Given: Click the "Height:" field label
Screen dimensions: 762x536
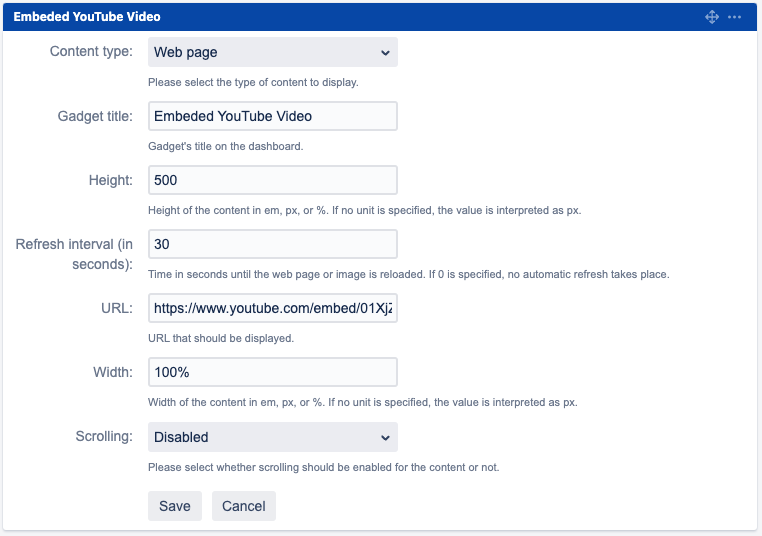Looking at the screenshot, I should pyautogui.click(x=110, y=180).
